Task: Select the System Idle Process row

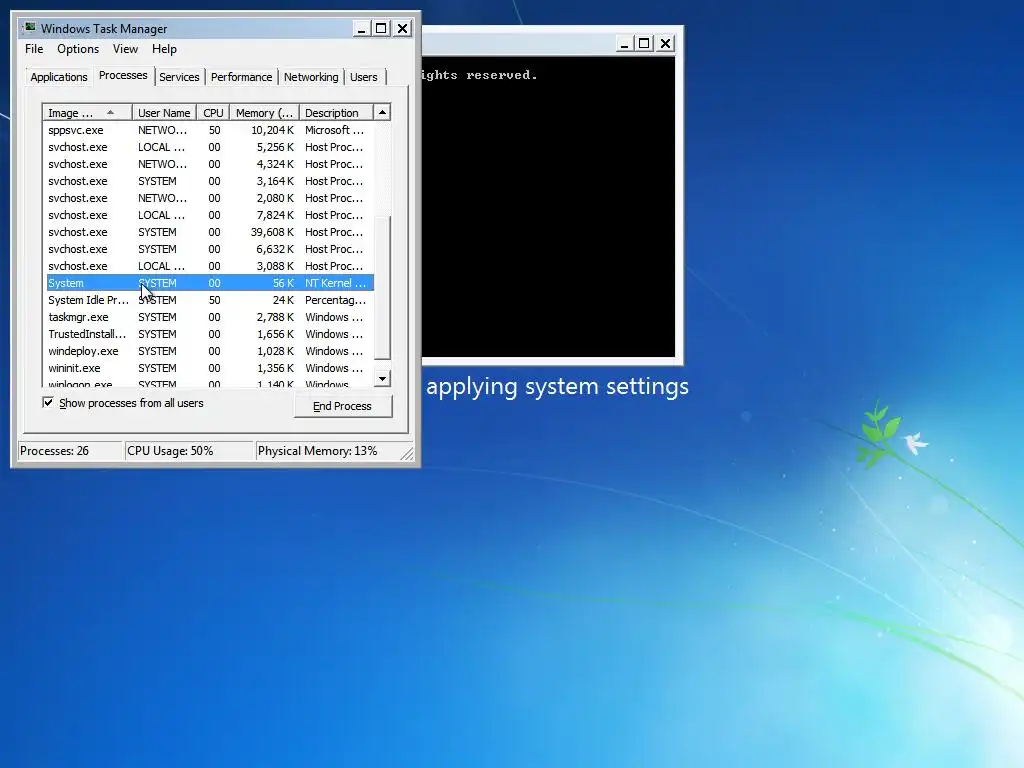Action: point(208,300)
